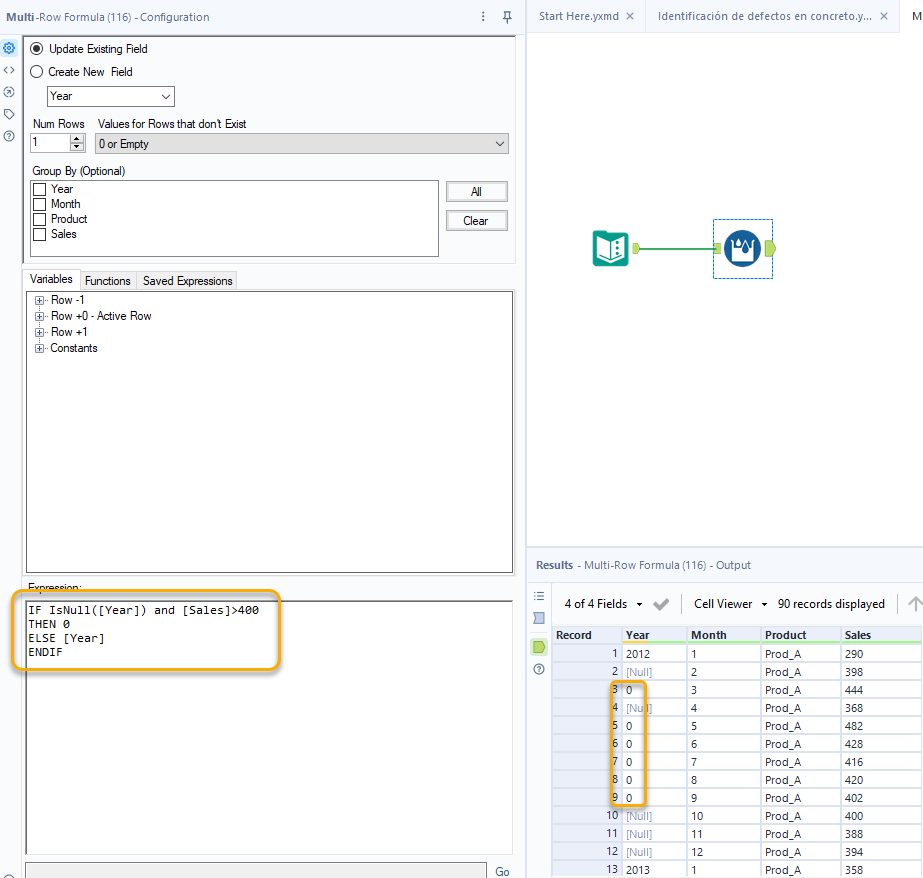Click the open-in-new-window icon in the sidebar
This screenshot has width=923, height=878.
click(x=9, y=91)
